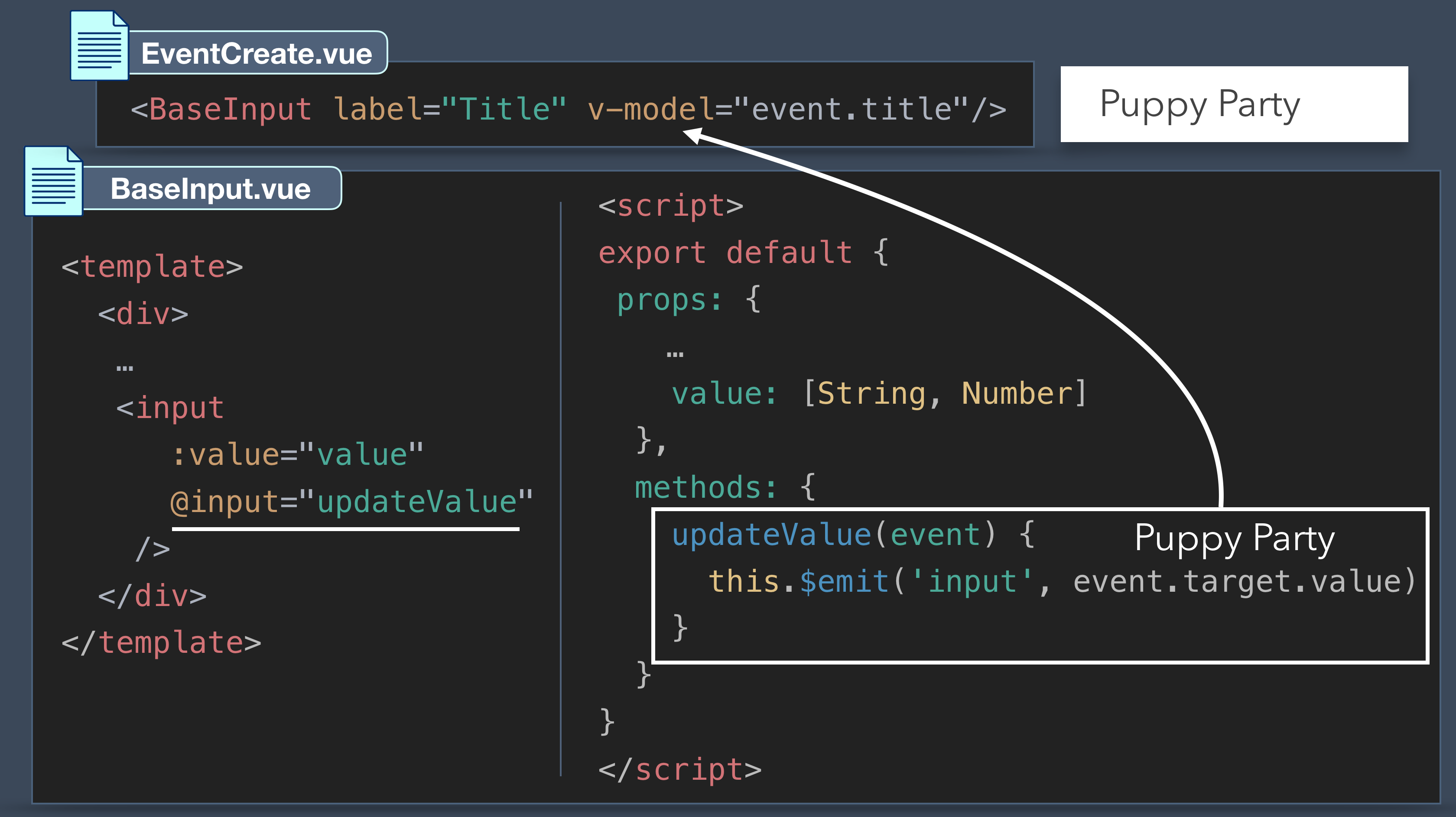Select the EventCreate.vue file tab label
Viewport: 1456px width, 817px height.
click(x=257, y=53)
